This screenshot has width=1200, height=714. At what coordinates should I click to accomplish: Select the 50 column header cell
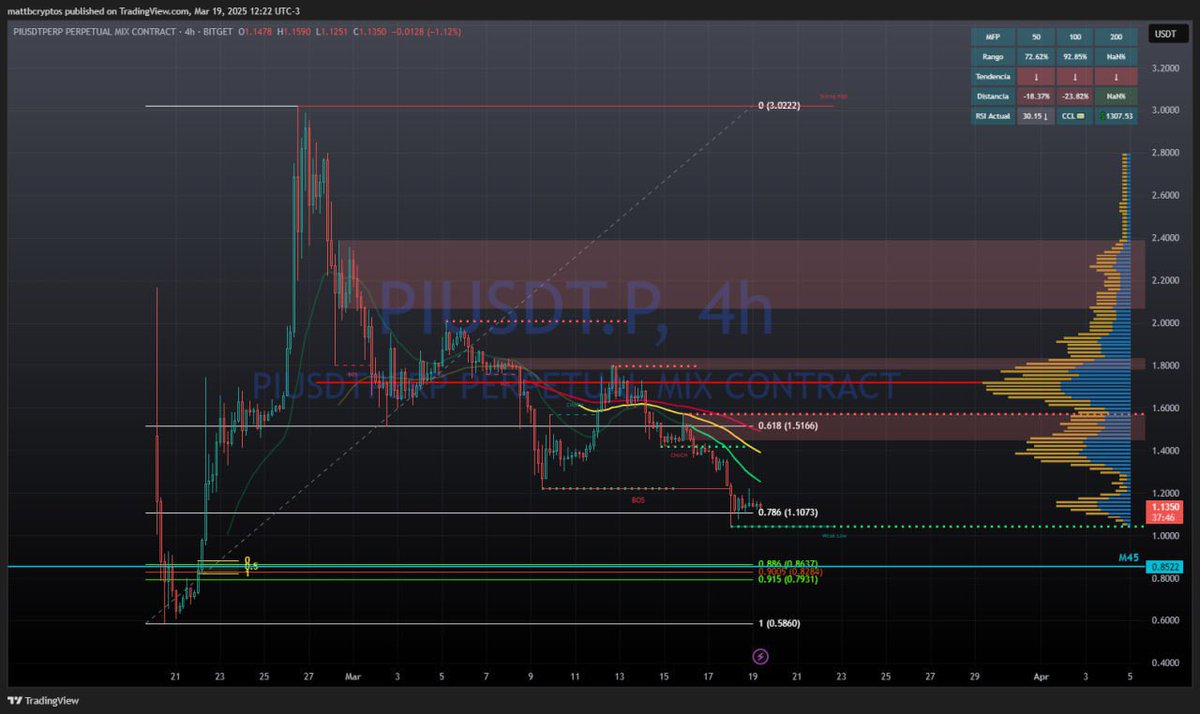tap(1037, 35)
